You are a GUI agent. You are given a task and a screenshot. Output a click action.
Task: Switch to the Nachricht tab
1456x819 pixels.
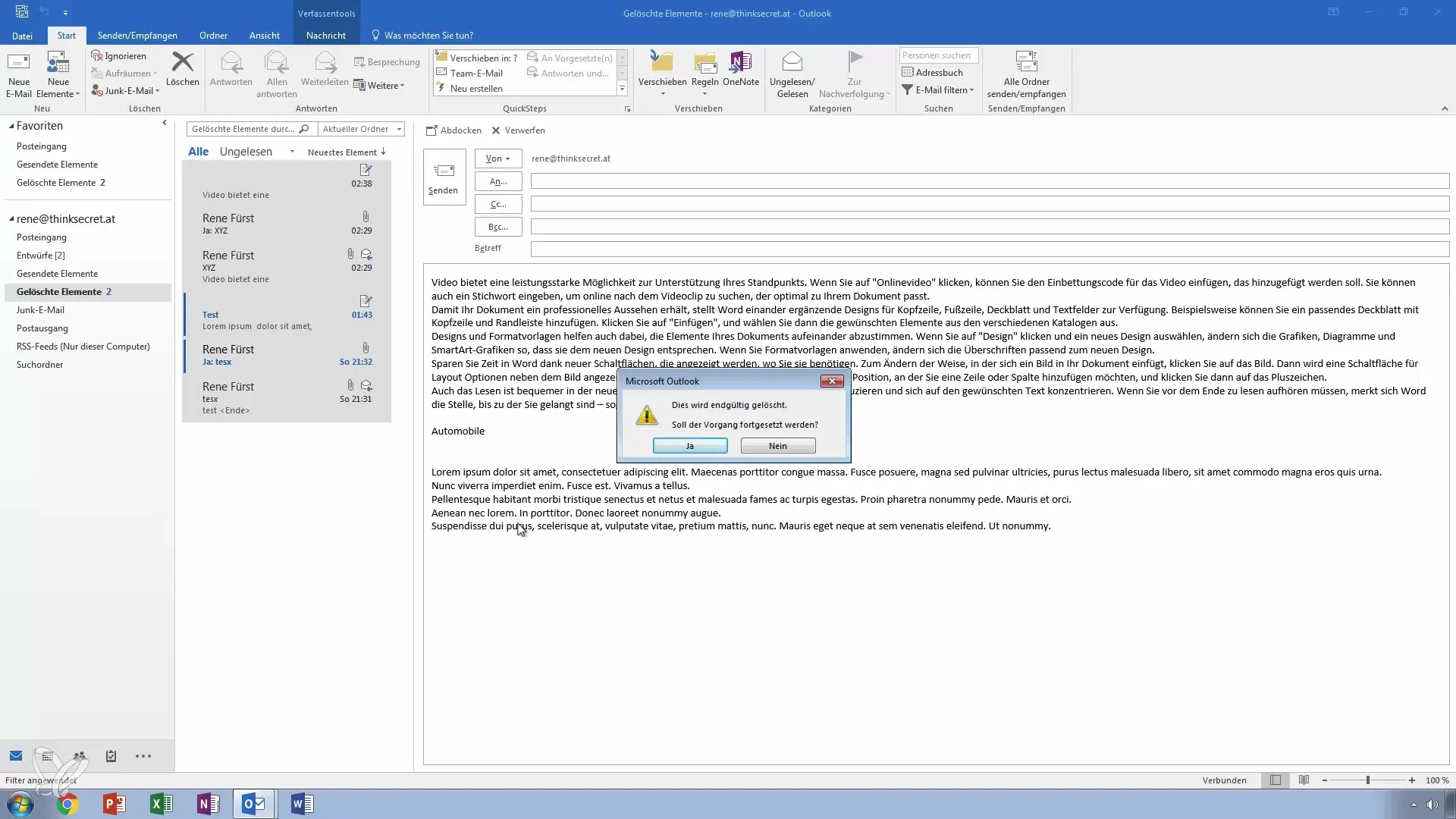326,36
